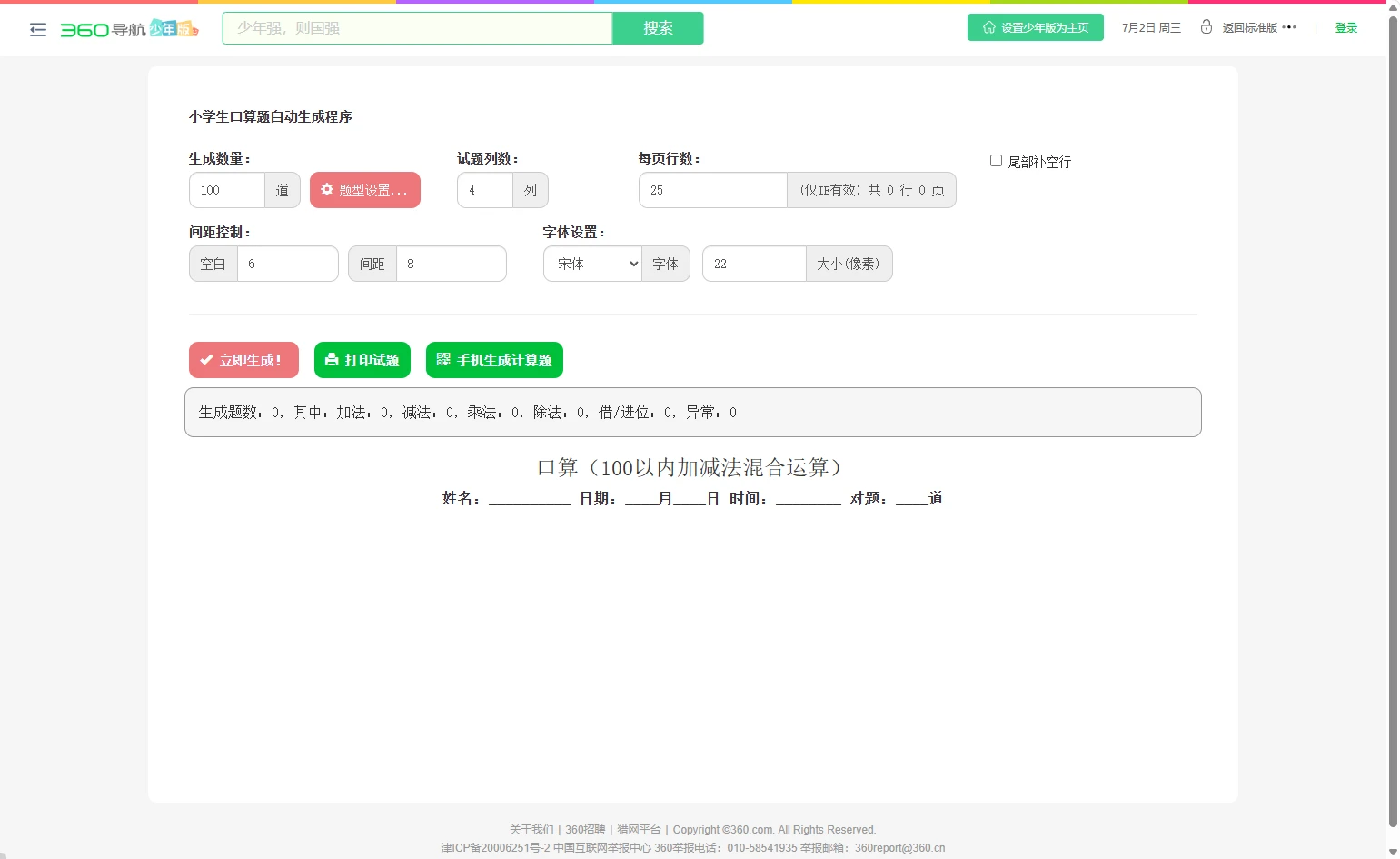Enable the 尾部补空行 checkbox
Screen dimensions: 1400x859
996,161
